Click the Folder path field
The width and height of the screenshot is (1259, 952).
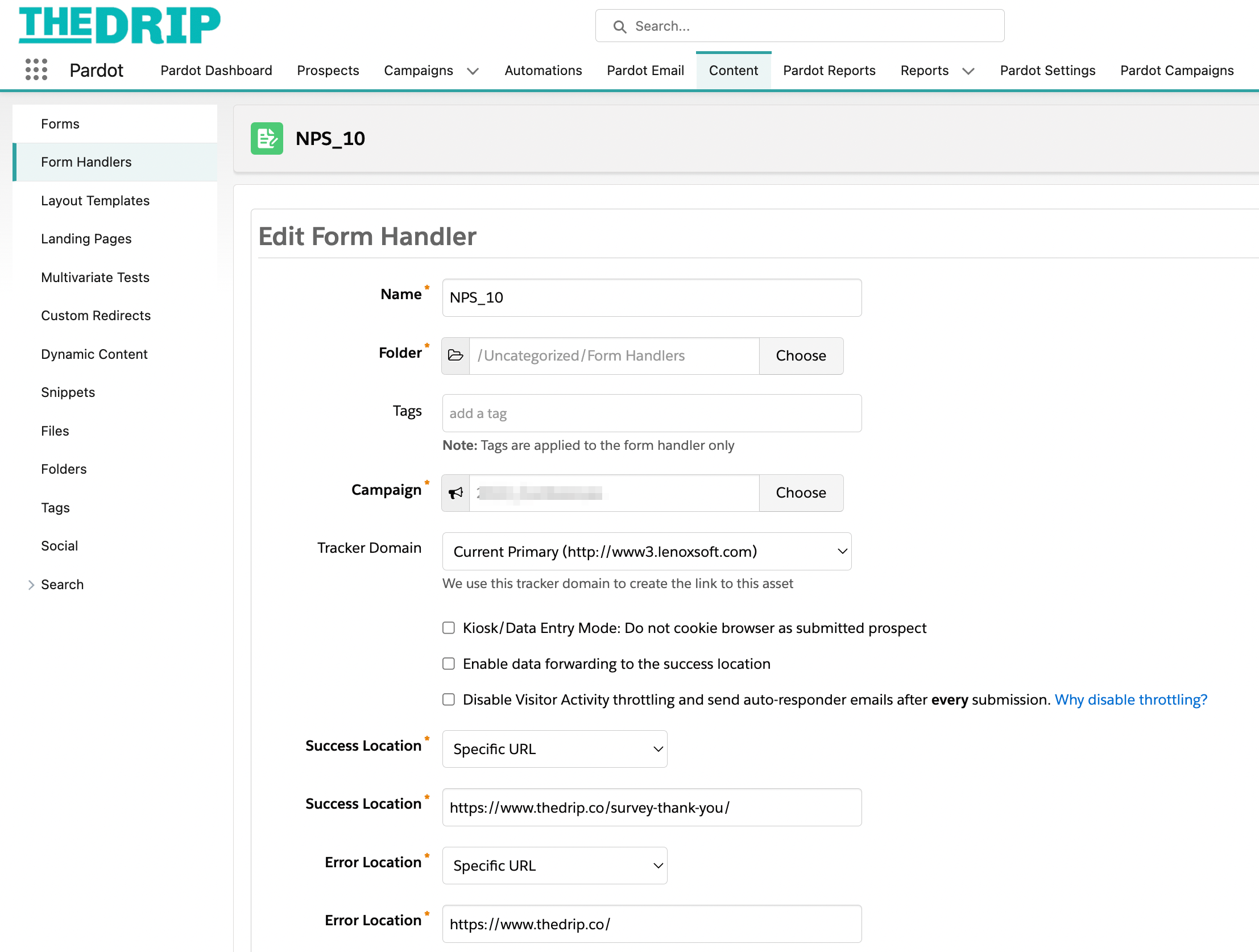(x=614, y=356)
